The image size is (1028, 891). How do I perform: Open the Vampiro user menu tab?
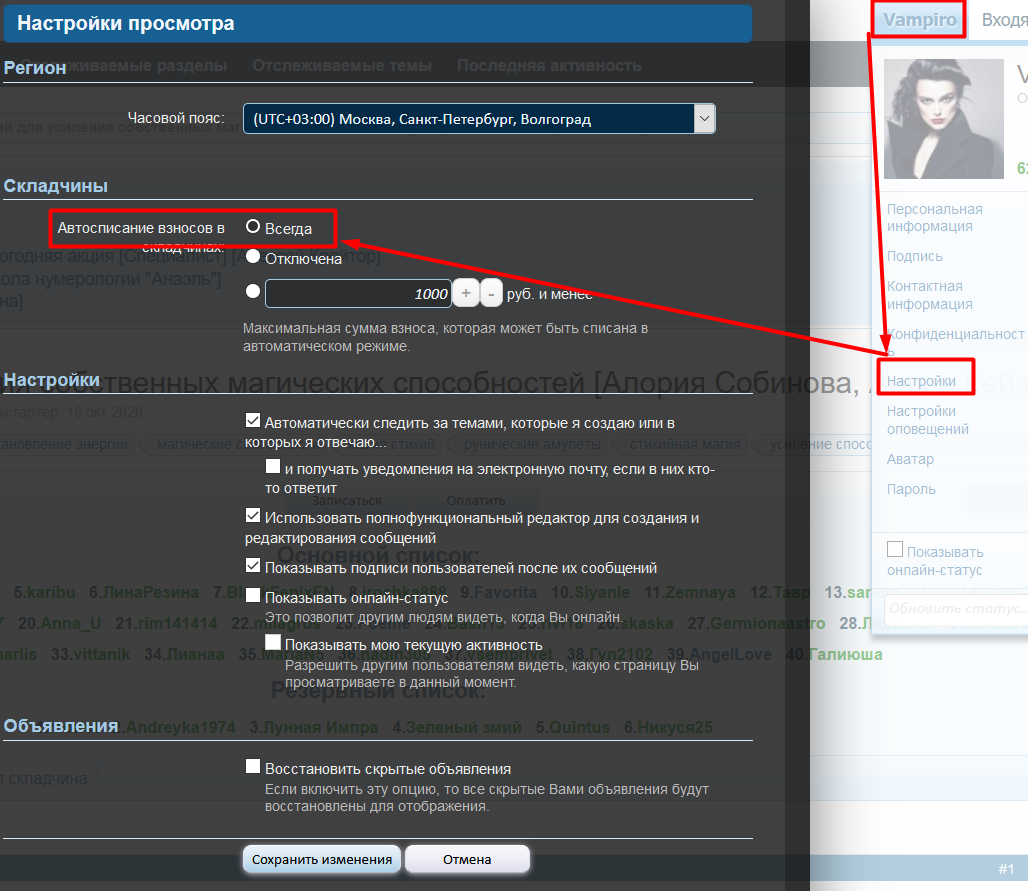point(919,20)
